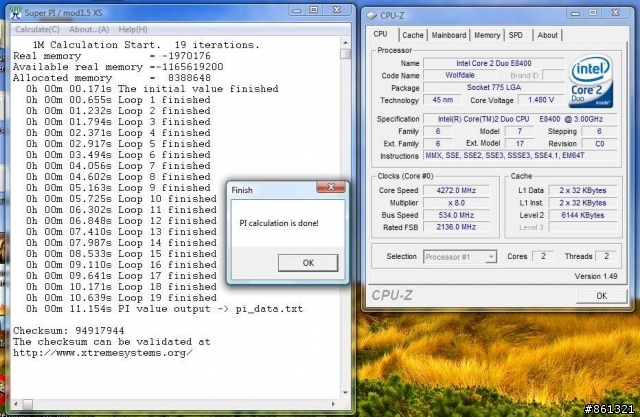This screenshot has width=640, height=417.
Task: Click the Instructions field listing MMX, SSE
Action: [520, 155]
